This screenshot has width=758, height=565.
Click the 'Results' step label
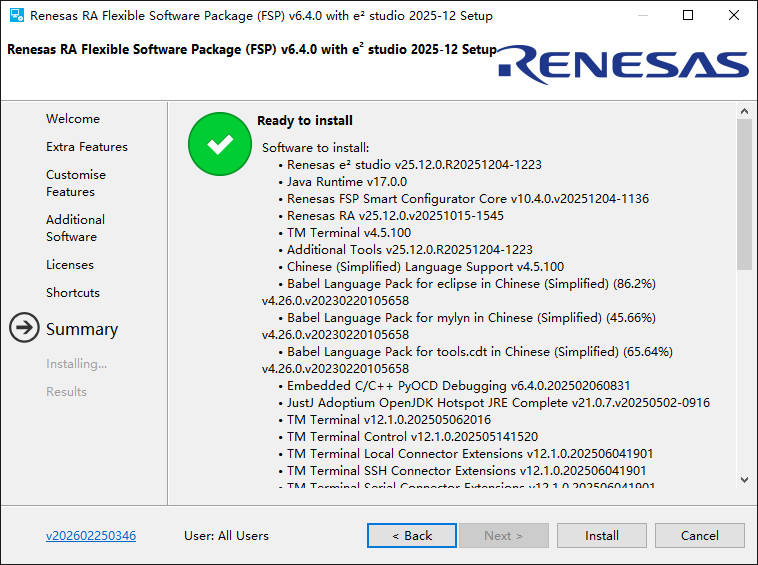click(67, 391)
